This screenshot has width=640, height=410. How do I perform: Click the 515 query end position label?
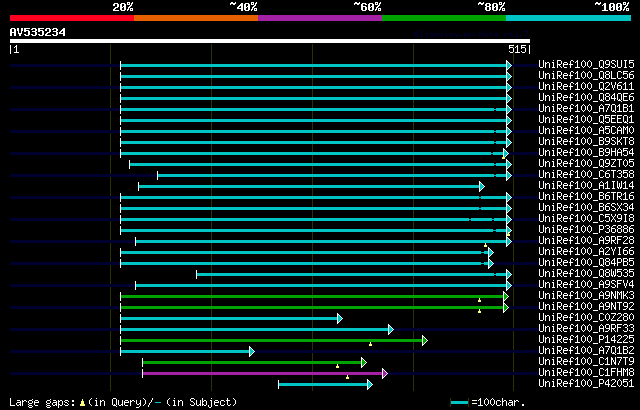(x=517, y=49)
